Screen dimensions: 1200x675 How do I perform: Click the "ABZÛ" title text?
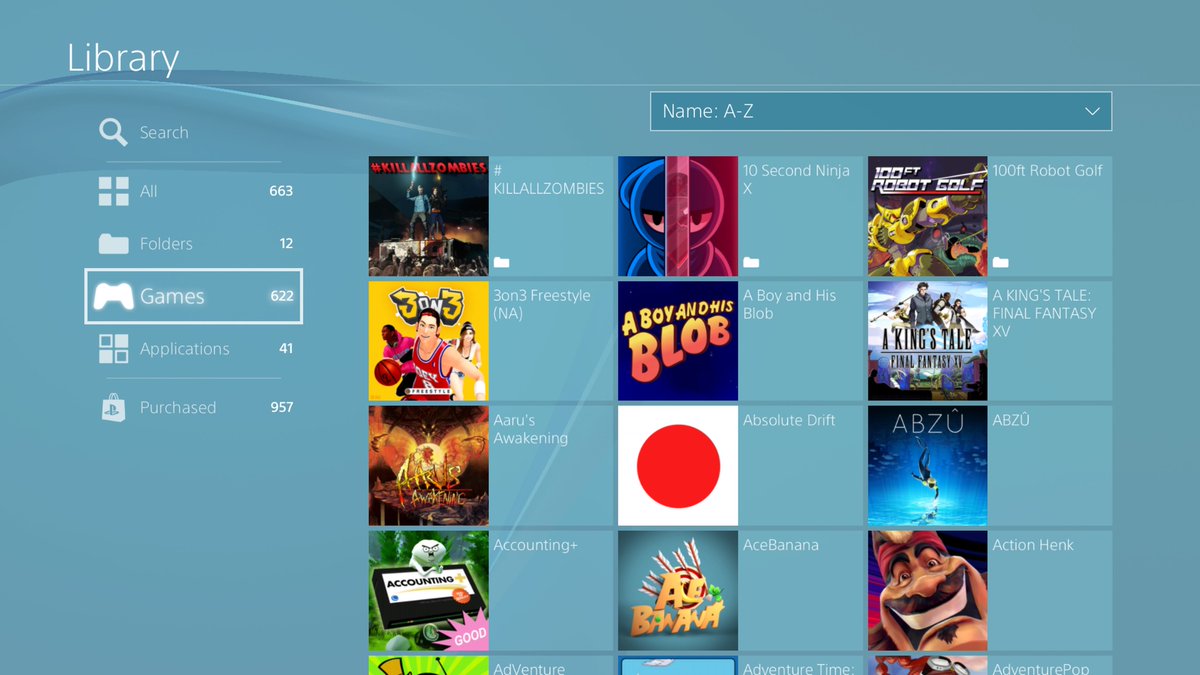pyautogui.click(x=1011, y=420)
